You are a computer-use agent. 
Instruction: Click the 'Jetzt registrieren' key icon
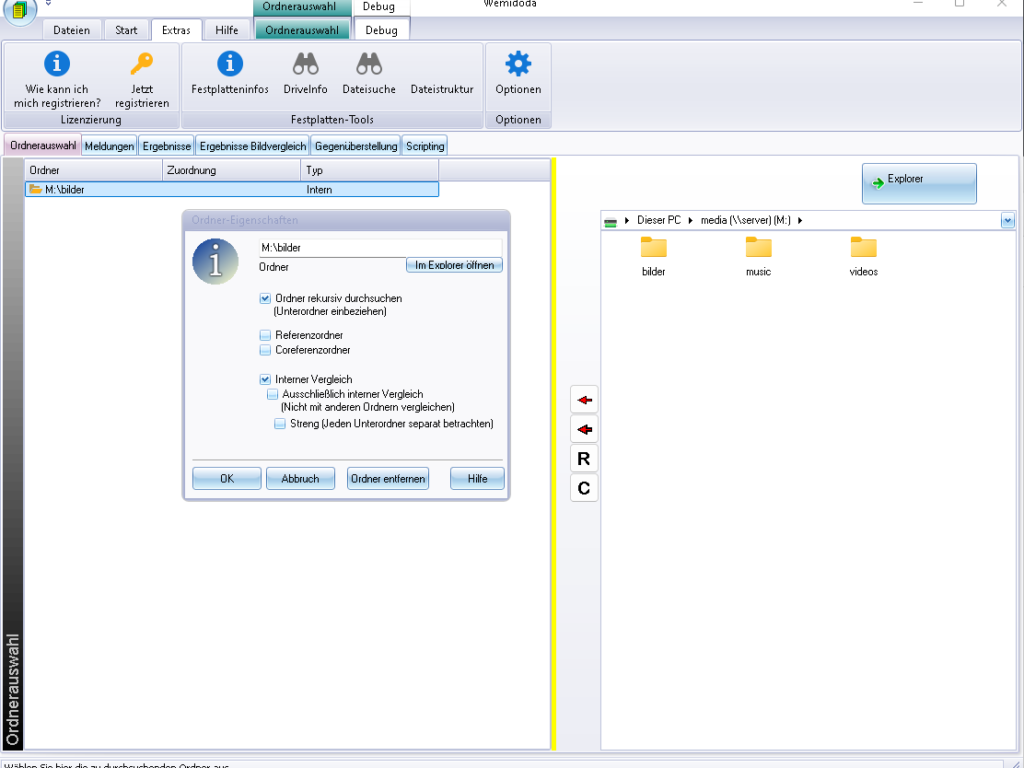[x=142, y=65]
